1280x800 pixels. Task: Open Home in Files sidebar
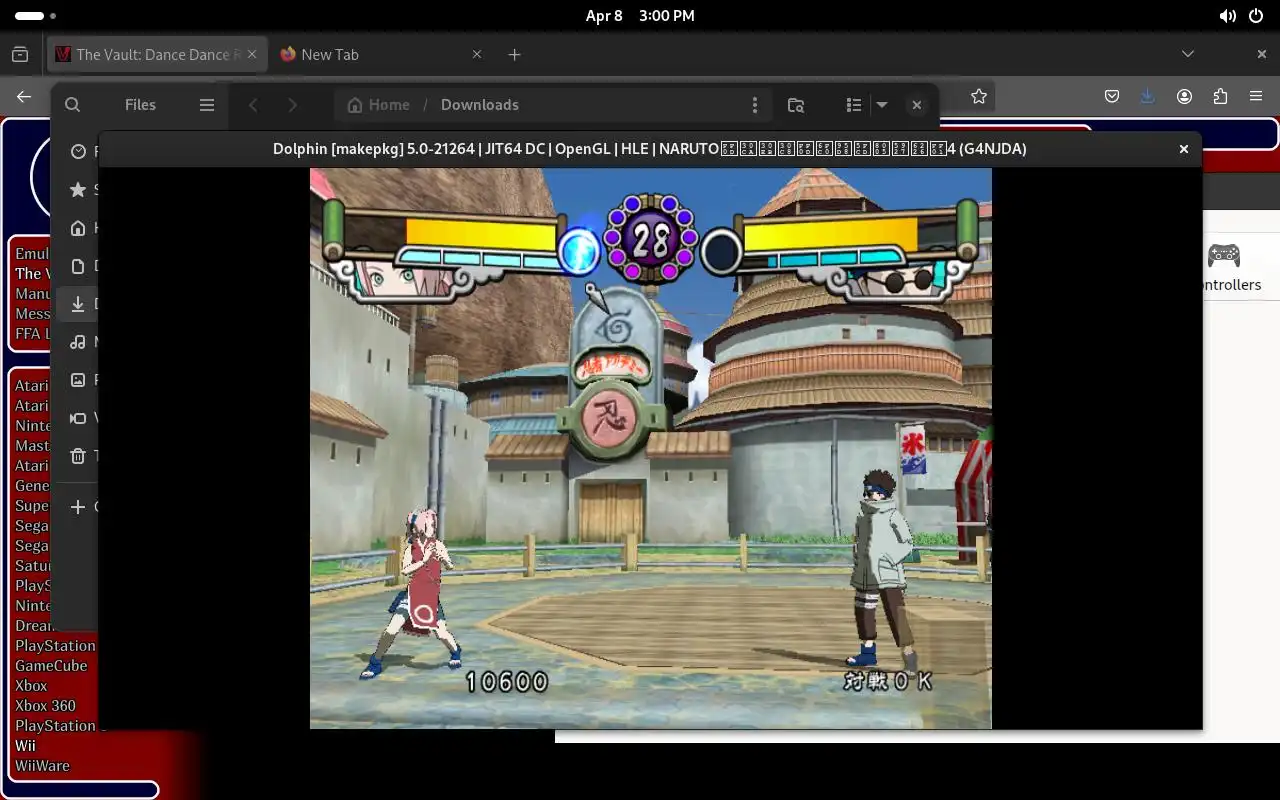[x=78, y=228]
